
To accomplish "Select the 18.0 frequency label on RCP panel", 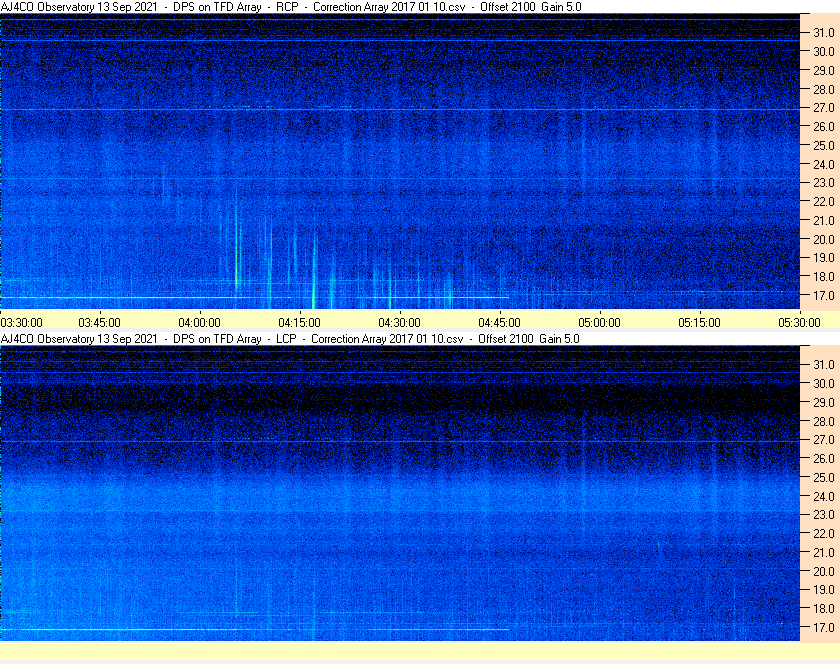I will 824,277.
